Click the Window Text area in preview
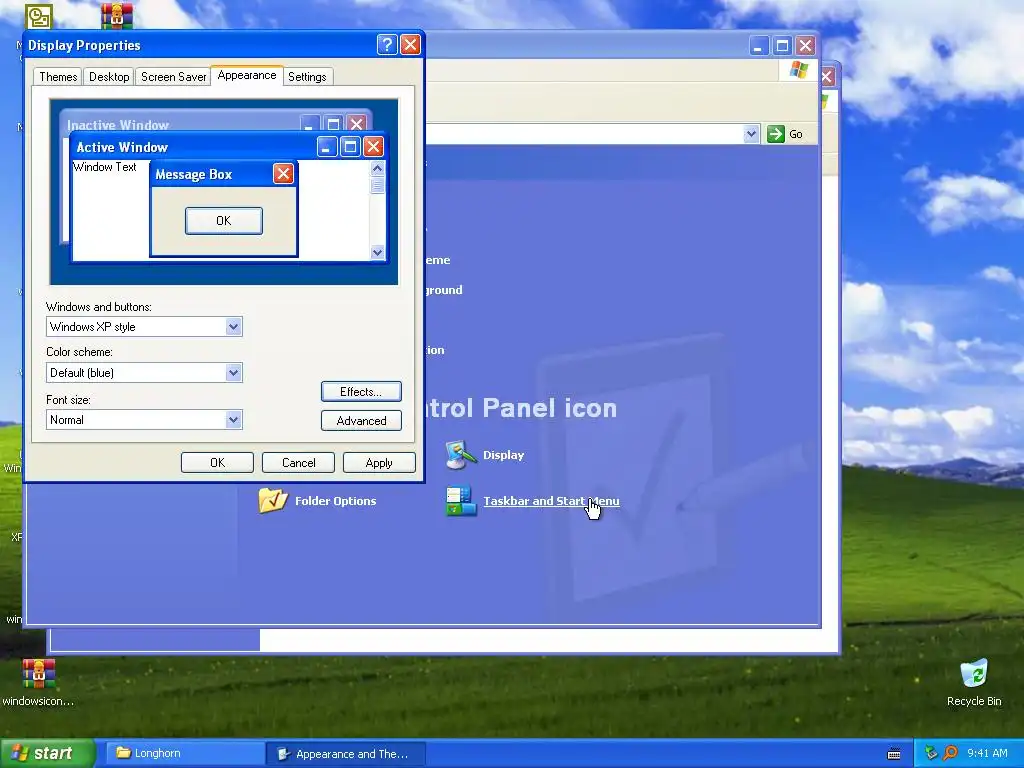 104,167
